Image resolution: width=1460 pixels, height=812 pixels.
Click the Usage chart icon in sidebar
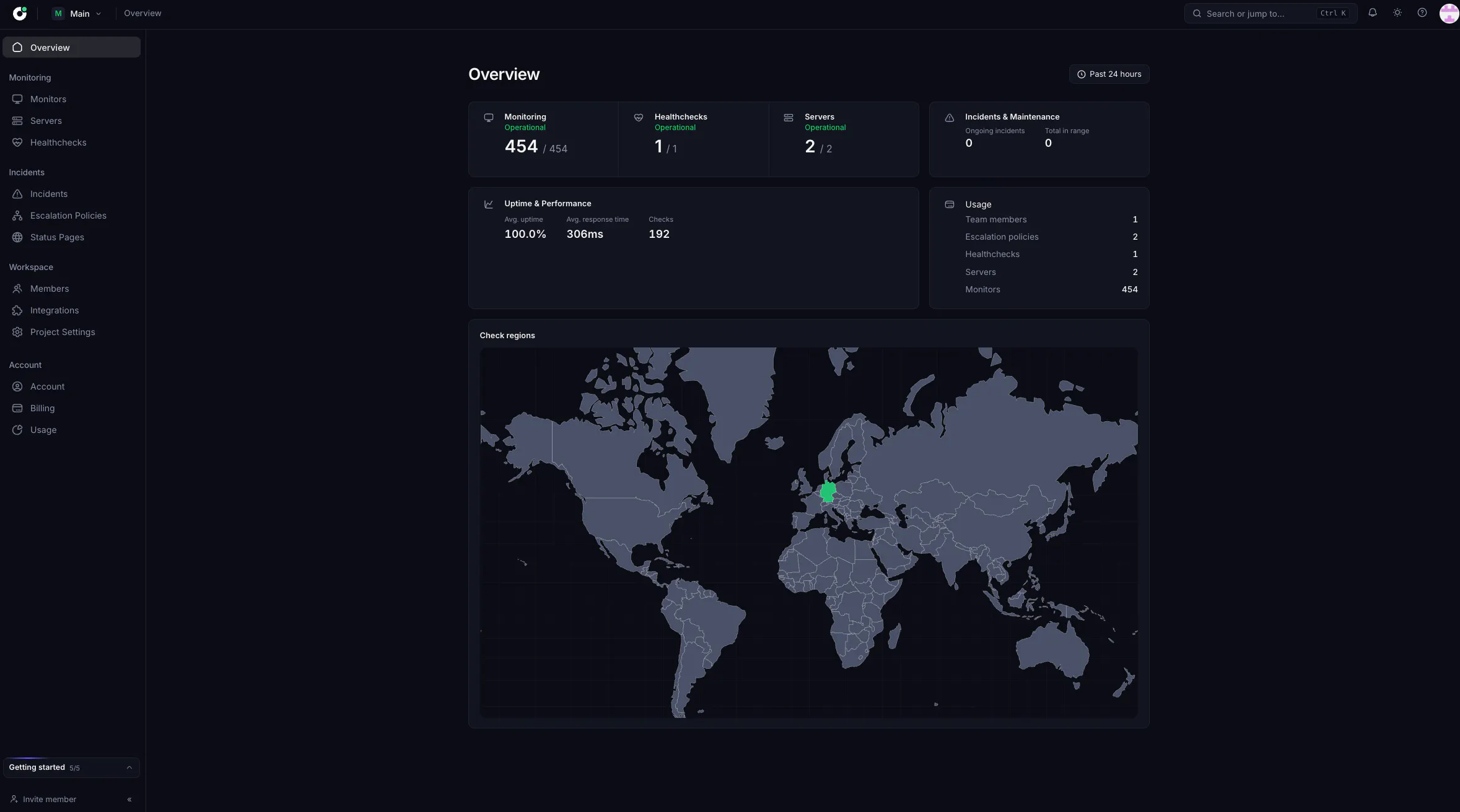coord(17,430)
